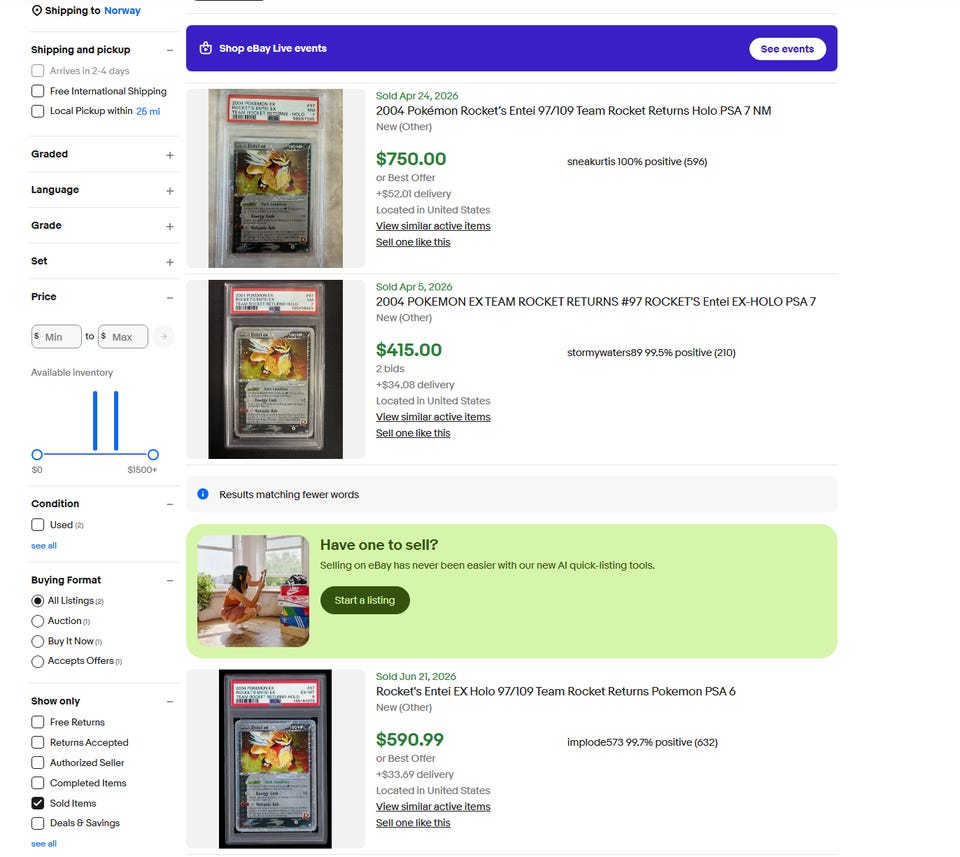The width and height of the screenshot is (960, 857).
Task: Click the $750.00 price text
Action: pyautogui.click(x=411, y=159)
